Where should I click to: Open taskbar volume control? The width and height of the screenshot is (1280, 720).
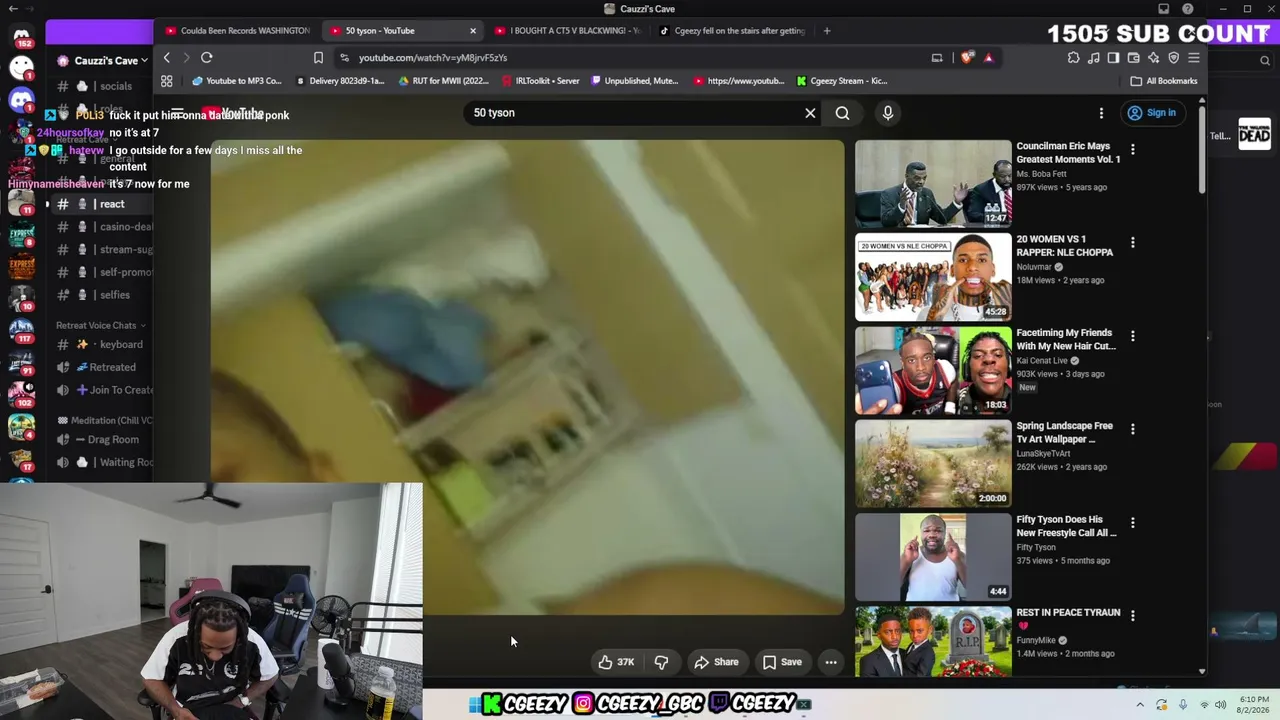click(1220, 705)
